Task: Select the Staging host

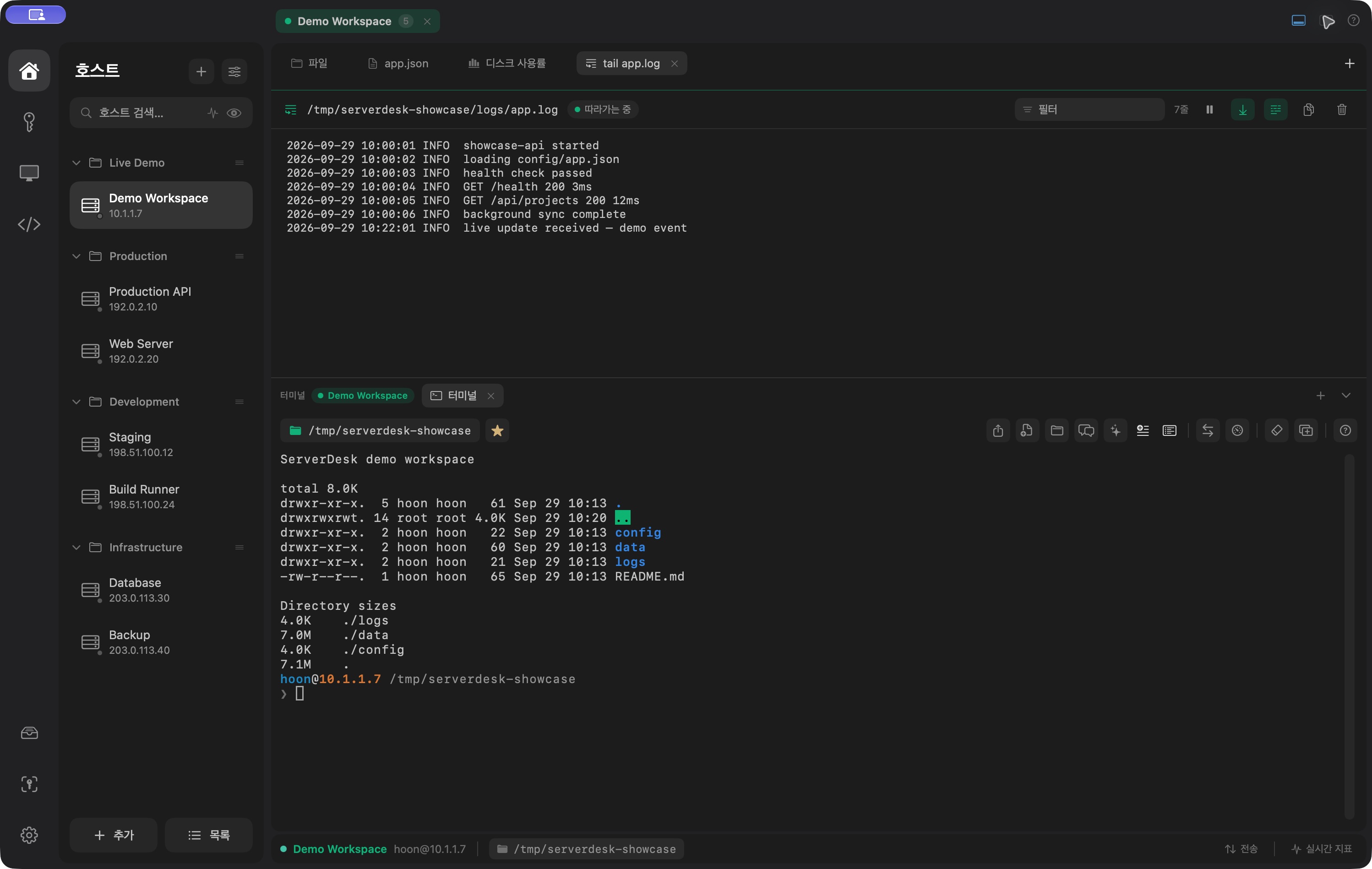Action: tap(161, 444)
